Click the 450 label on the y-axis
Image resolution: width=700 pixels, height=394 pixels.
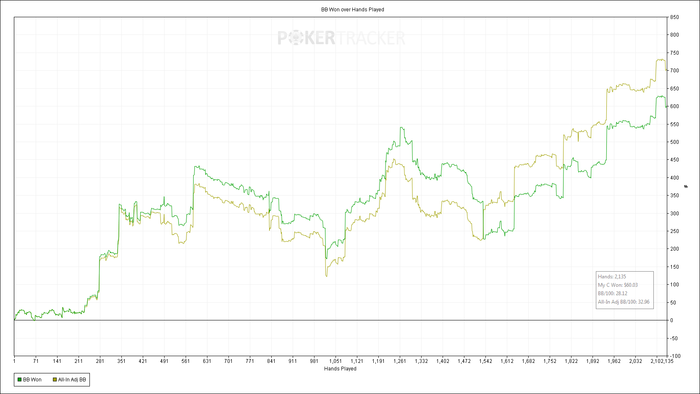tap(674, 160)
